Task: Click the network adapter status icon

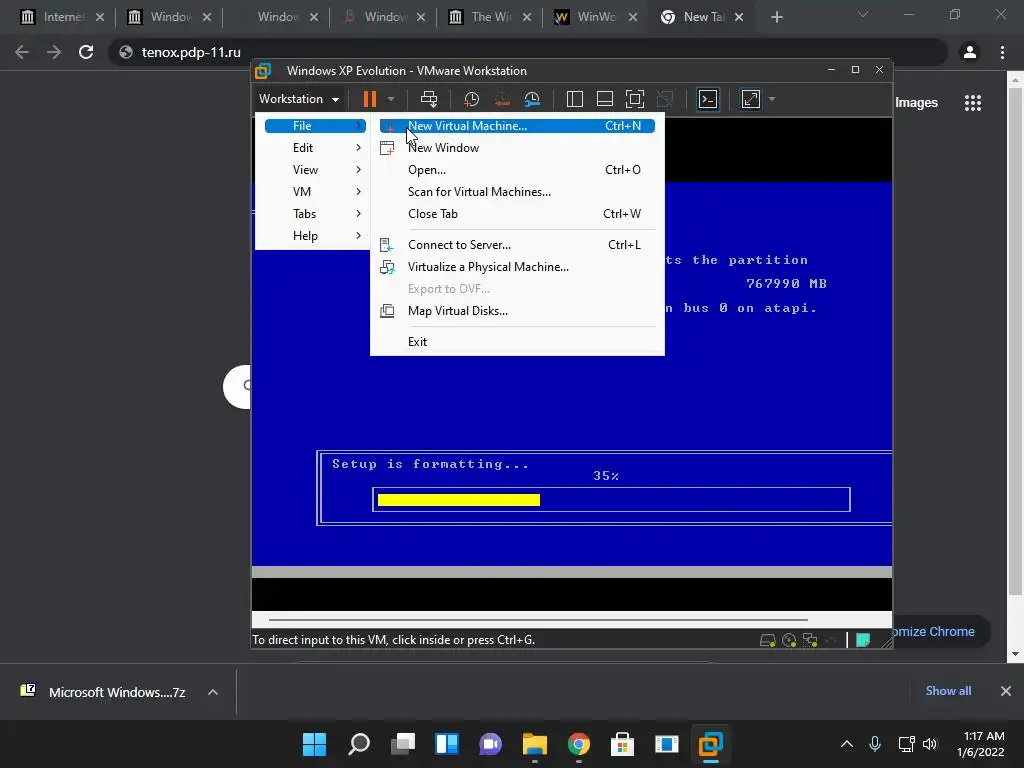Action: coord(810,640)
